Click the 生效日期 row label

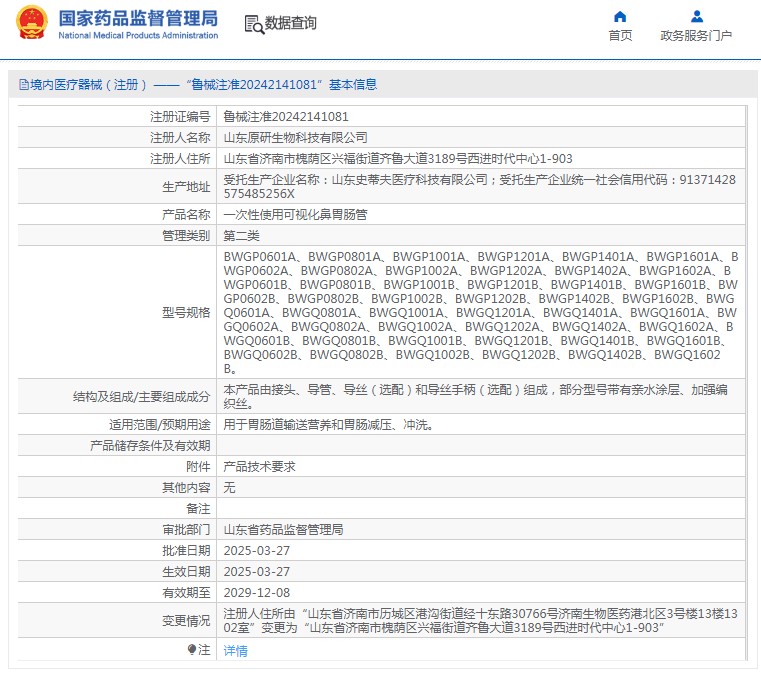[x=186, y=571]
